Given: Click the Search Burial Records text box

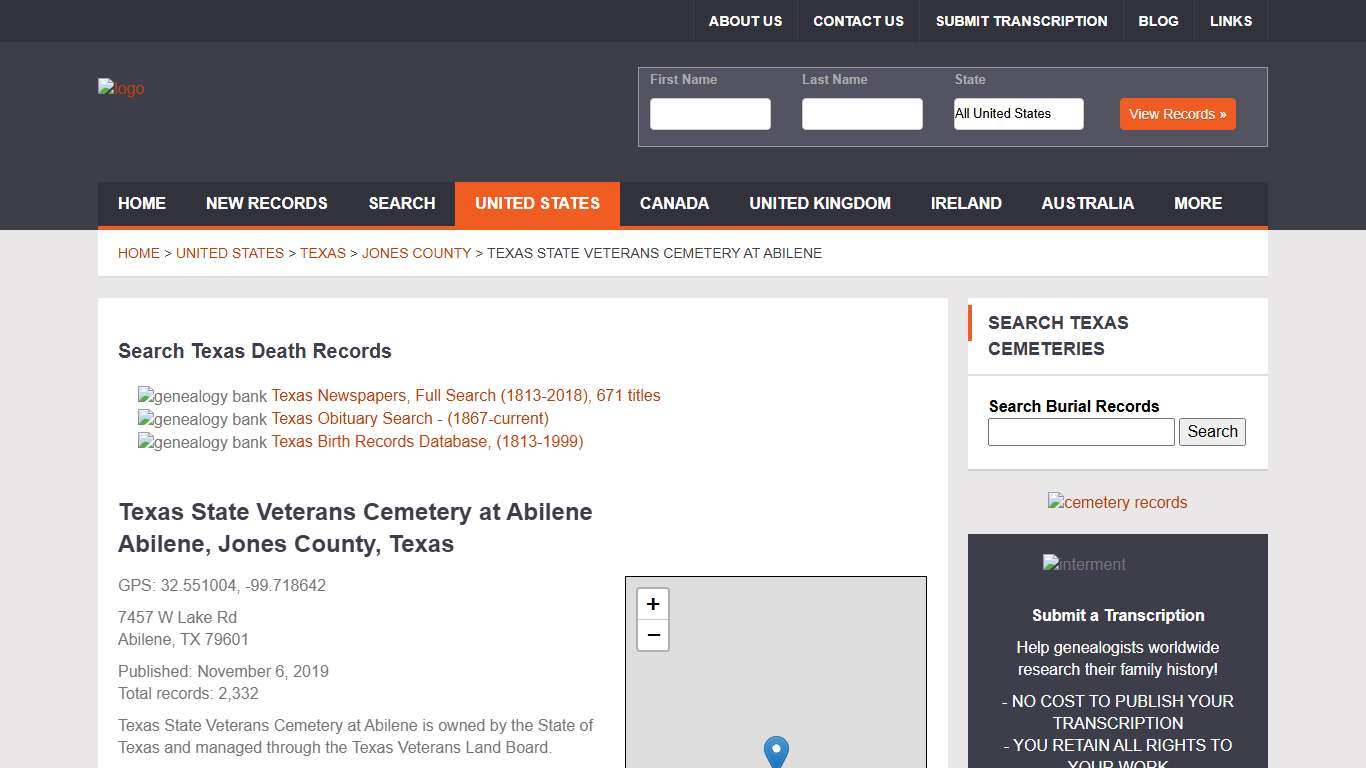Looking at the screenshot, I should (1080, 431).
